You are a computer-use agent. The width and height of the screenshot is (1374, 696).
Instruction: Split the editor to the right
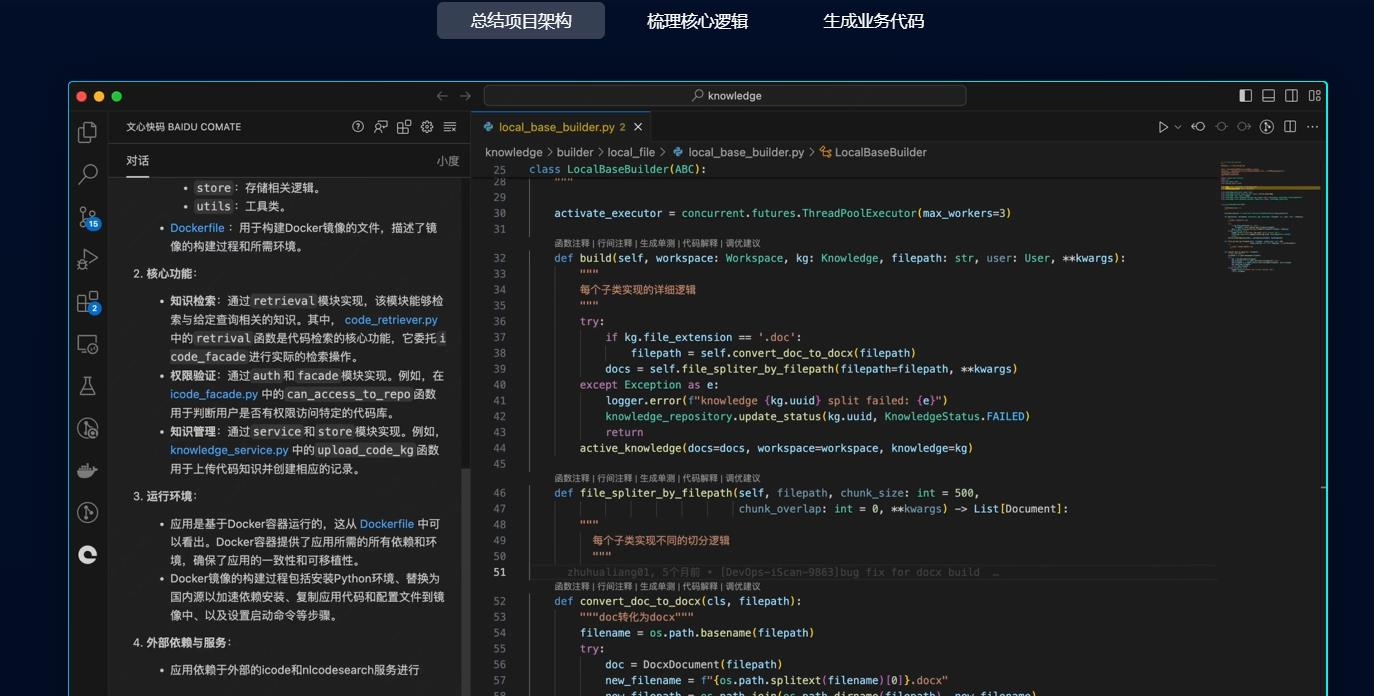pyautogui.click(x=1290, y=127)
